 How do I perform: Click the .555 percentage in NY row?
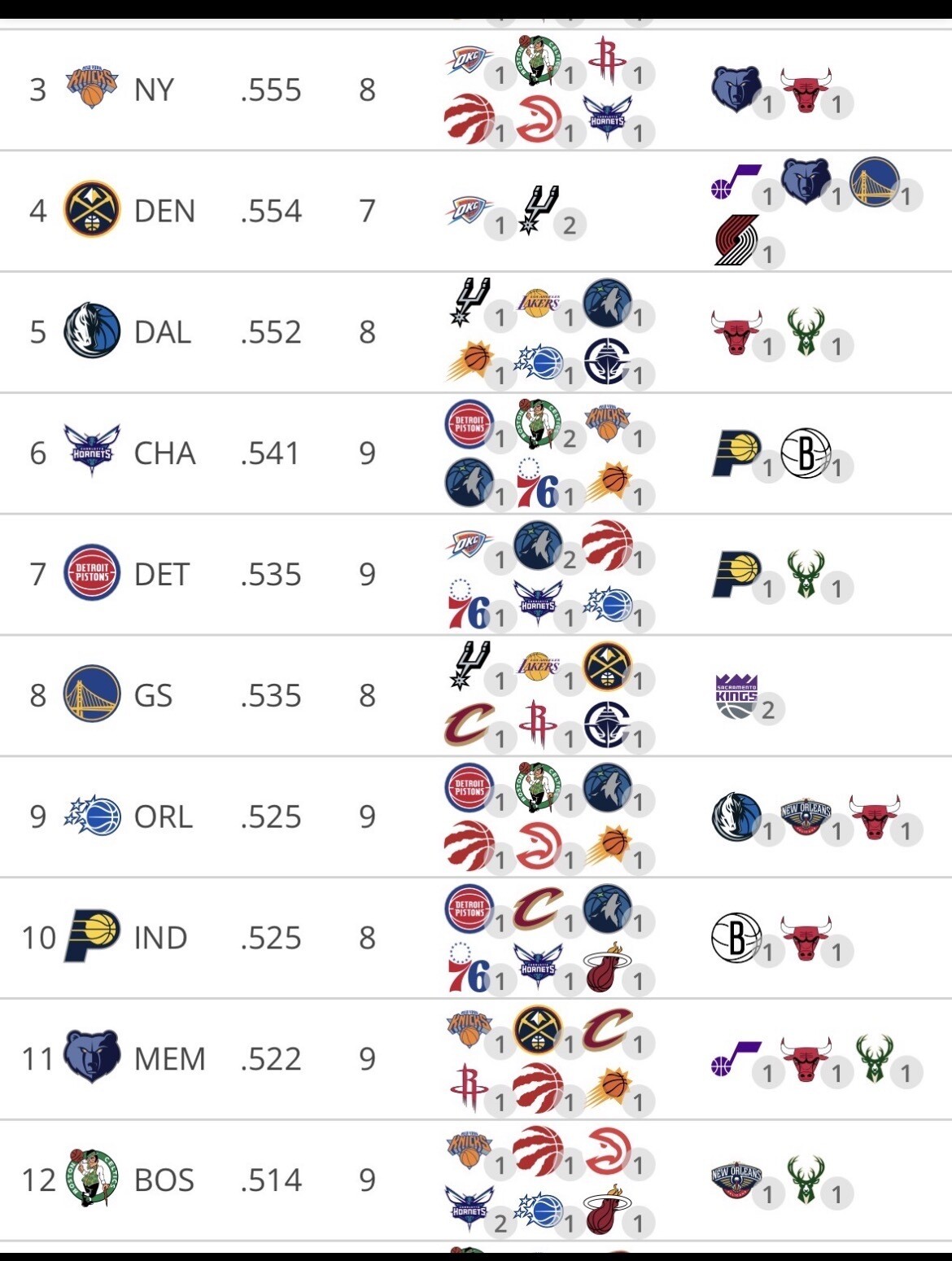click(x=271, y=90)
